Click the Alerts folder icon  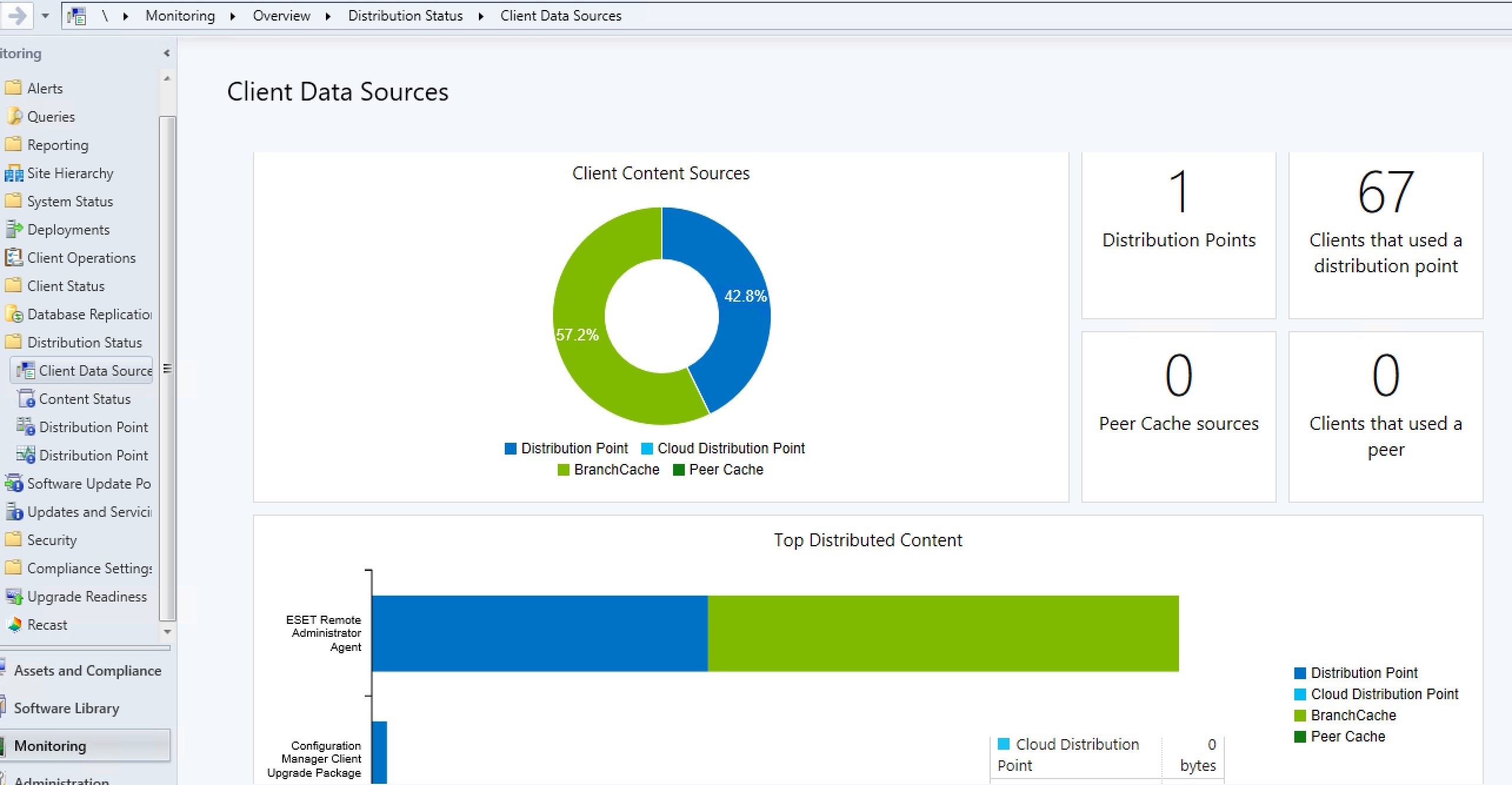coord(13,88)
